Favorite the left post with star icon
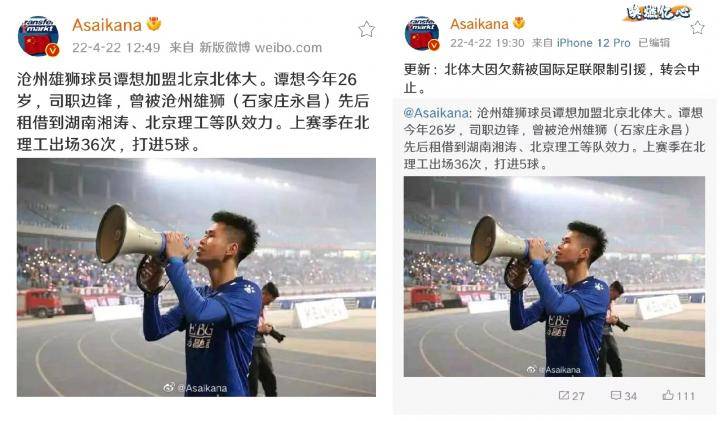Screen dimensions: 720x421 366,29
